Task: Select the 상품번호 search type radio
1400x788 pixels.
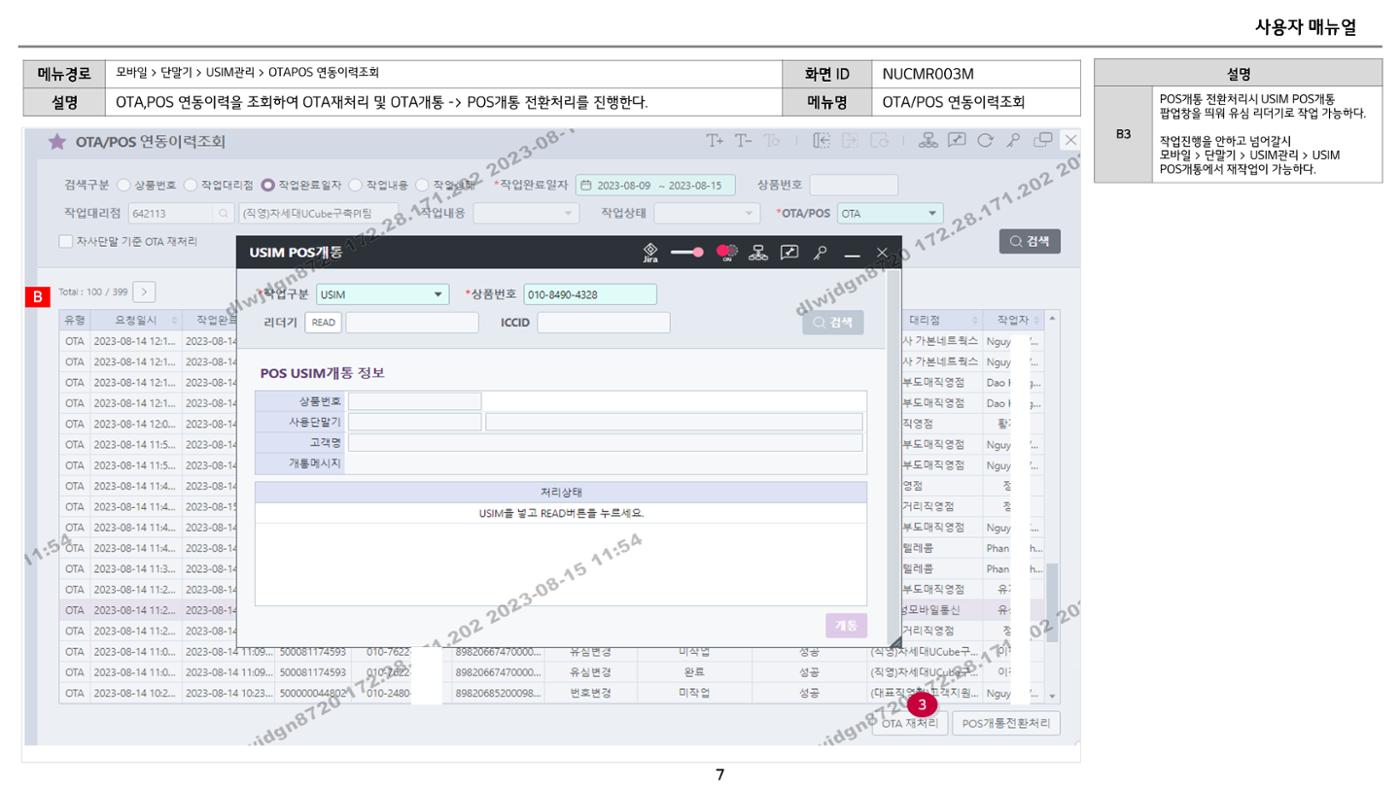Action: point(124,185)
